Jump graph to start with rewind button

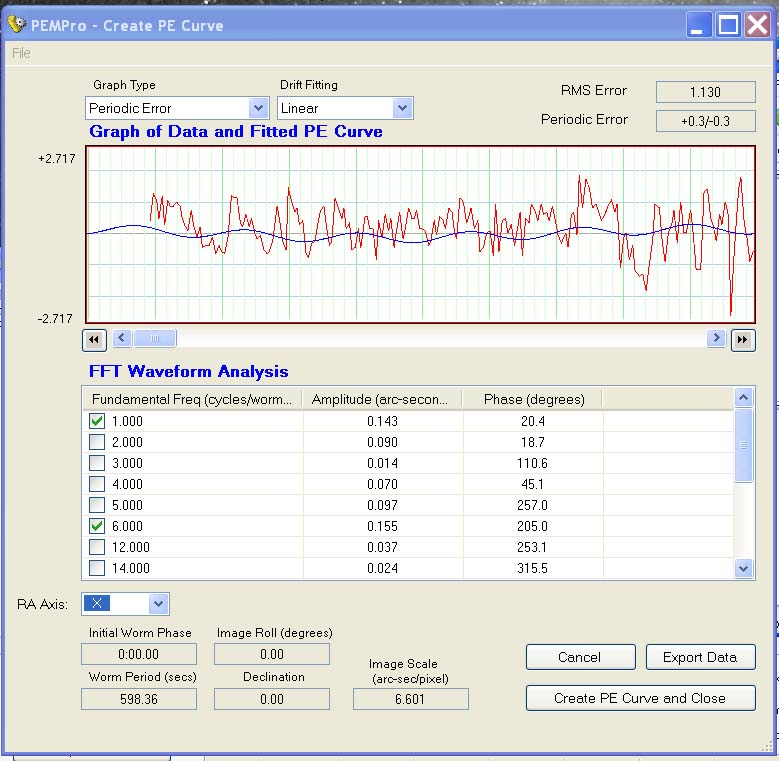click(94, 340)
